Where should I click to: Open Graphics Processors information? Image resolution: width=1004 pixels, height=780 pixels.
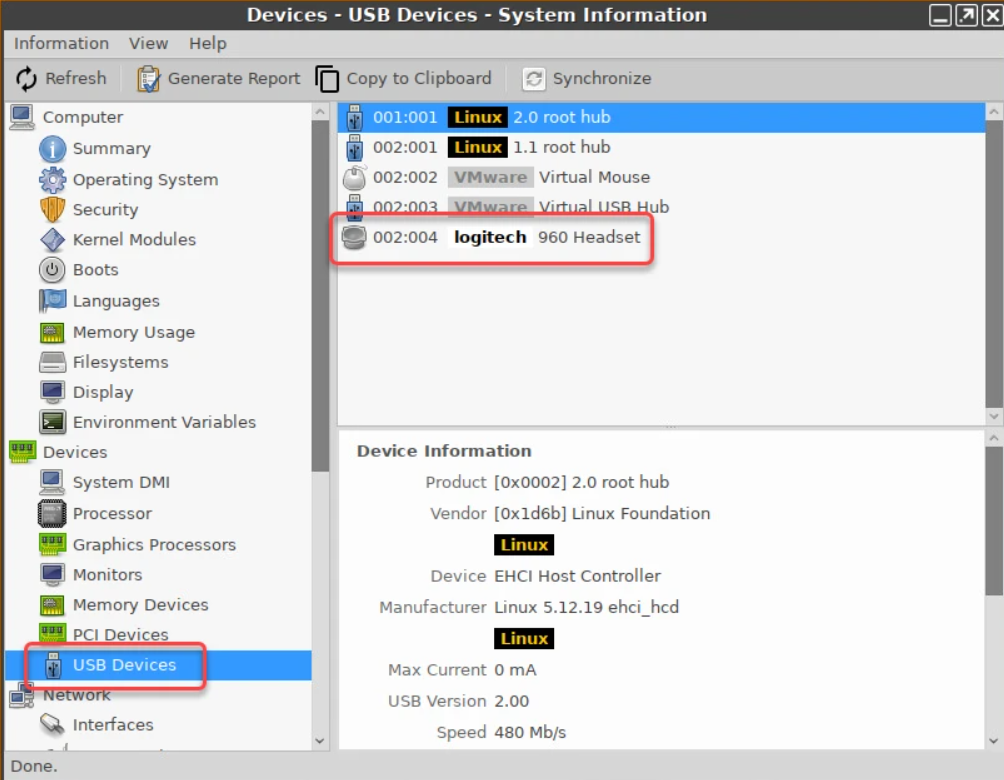[x=153, y=544]
